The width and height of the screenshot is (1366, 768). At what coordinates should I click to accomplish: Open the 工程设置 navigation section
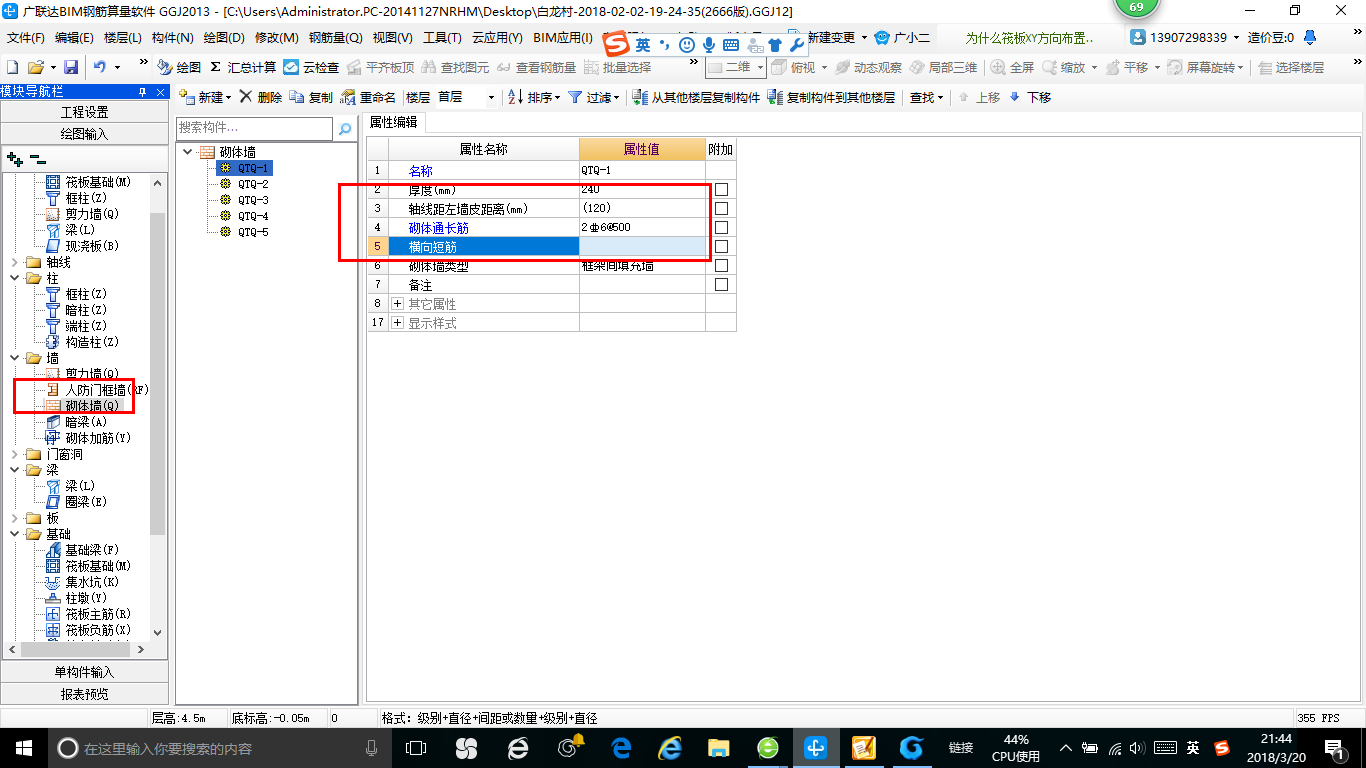point(84,112)
